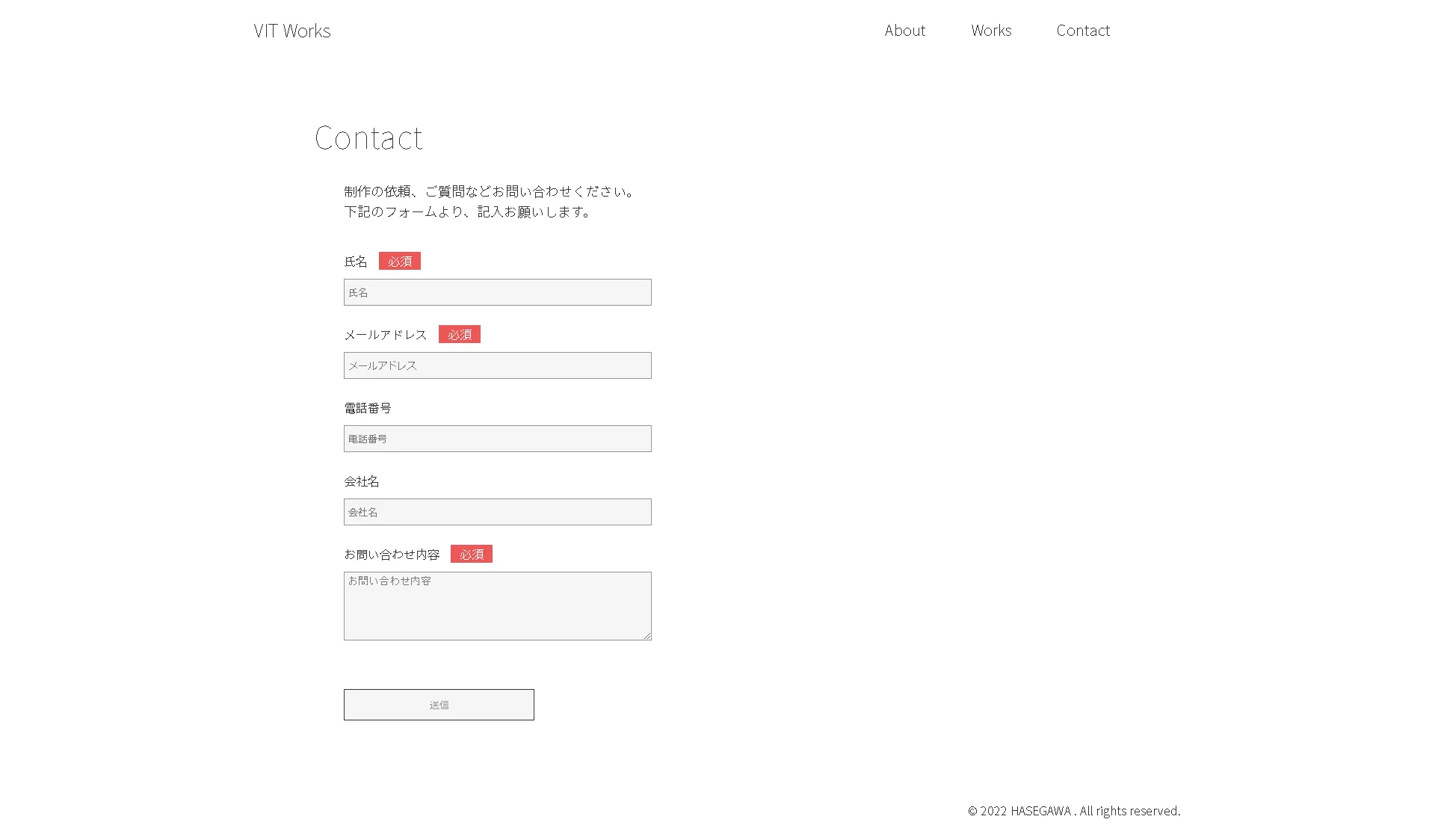
Task: Select the 電話番号 phone number field
Action: (x=497, y=439)
